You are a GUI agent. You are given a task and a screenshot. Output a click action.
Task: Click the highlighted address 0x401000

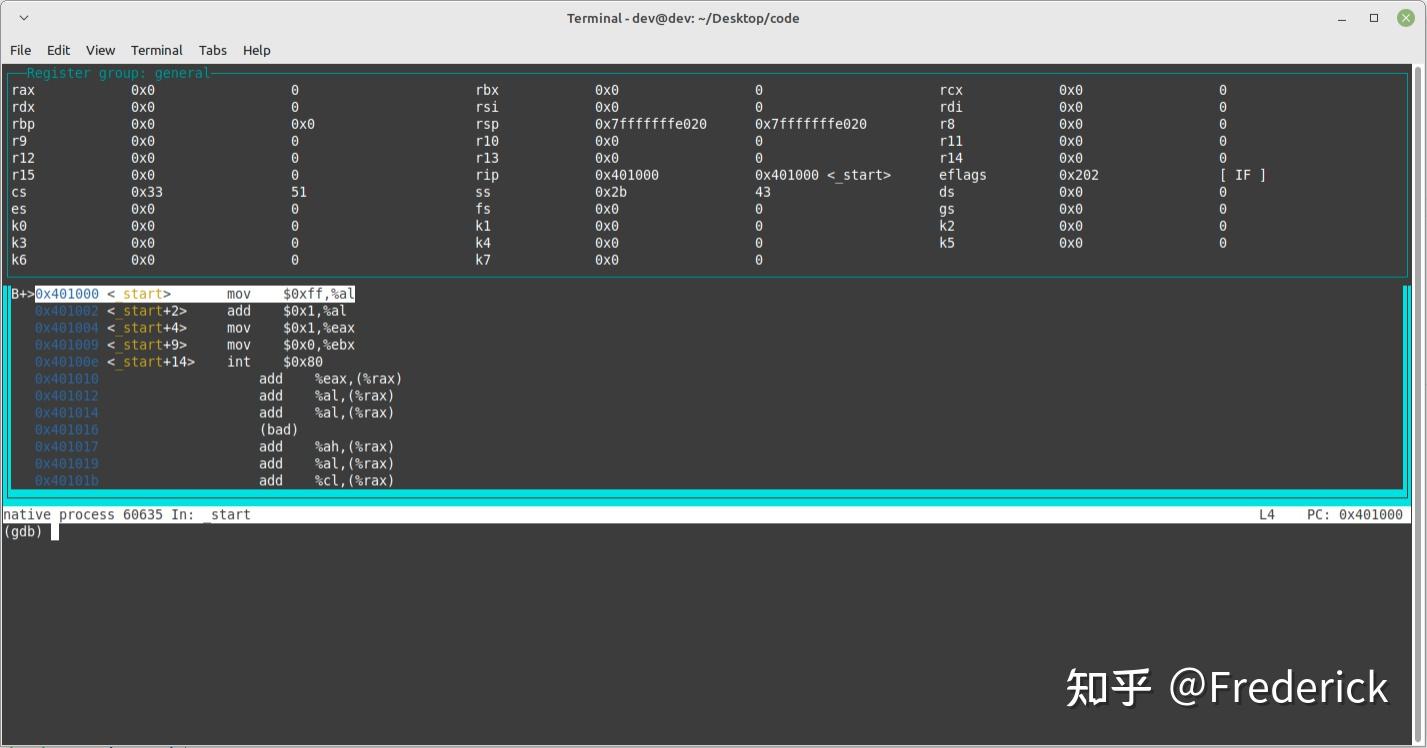(x=67, y=294)
